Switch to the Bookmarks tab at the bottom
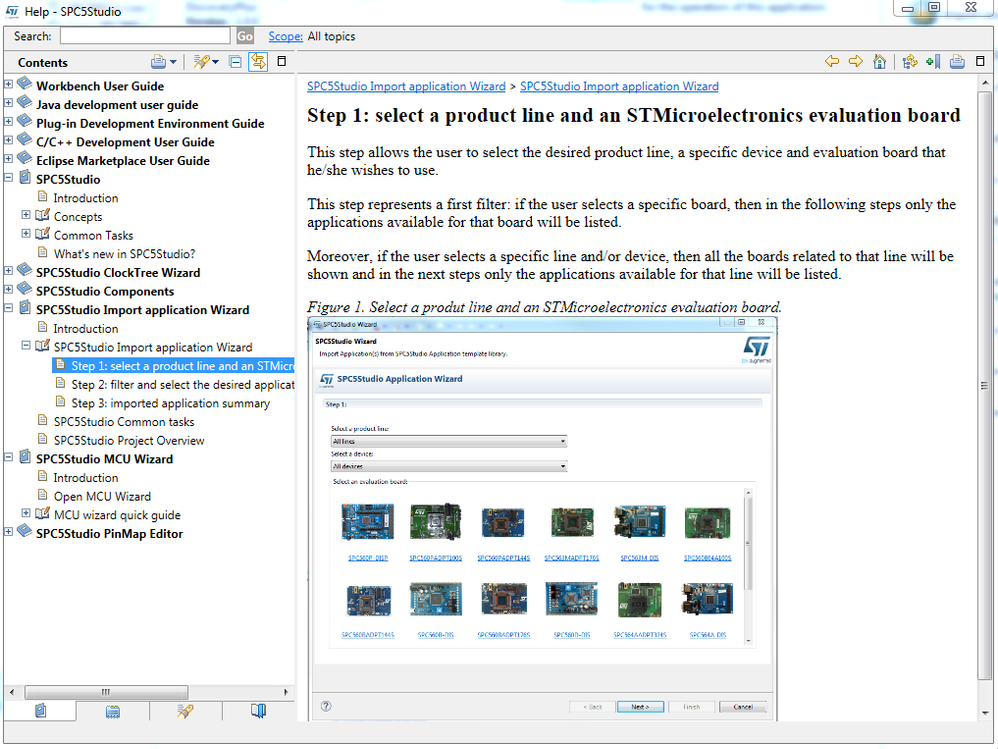 [258, 711]
